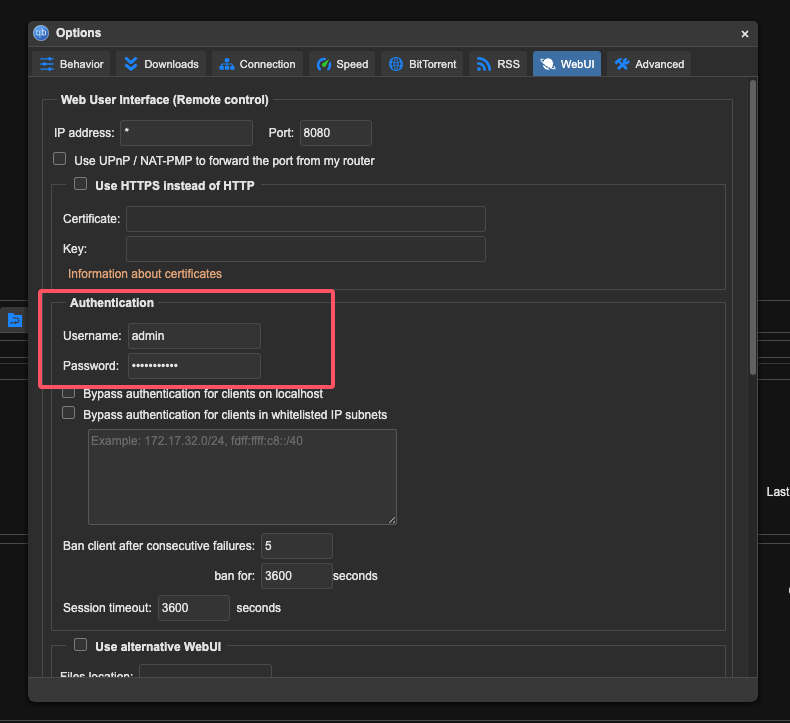Click the Advanced tab tools icon
The image size is (790, 723).
tap(622, 64)
